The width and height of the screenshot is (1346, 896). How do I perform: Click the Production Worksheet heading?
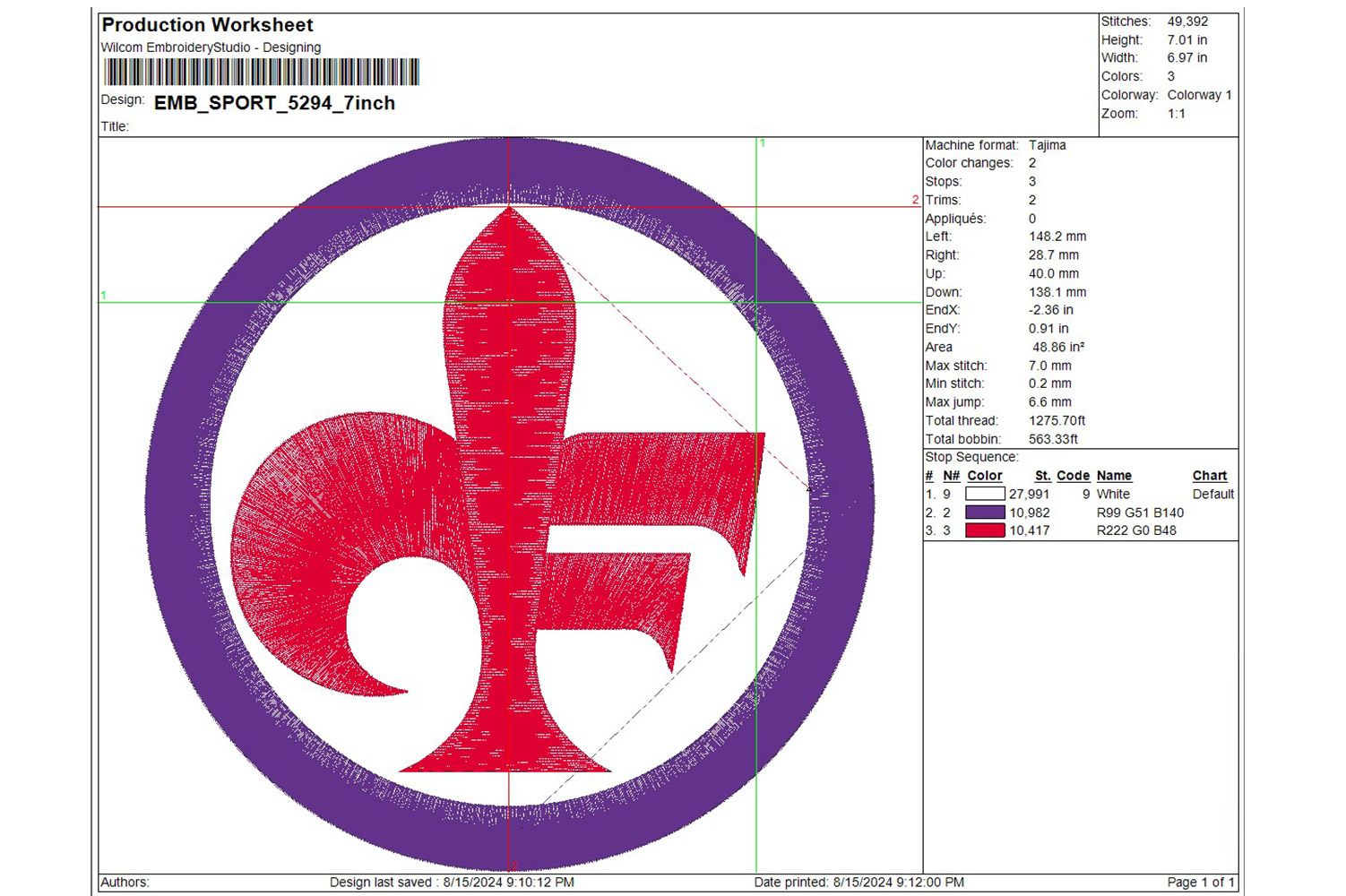coord(207,25)
